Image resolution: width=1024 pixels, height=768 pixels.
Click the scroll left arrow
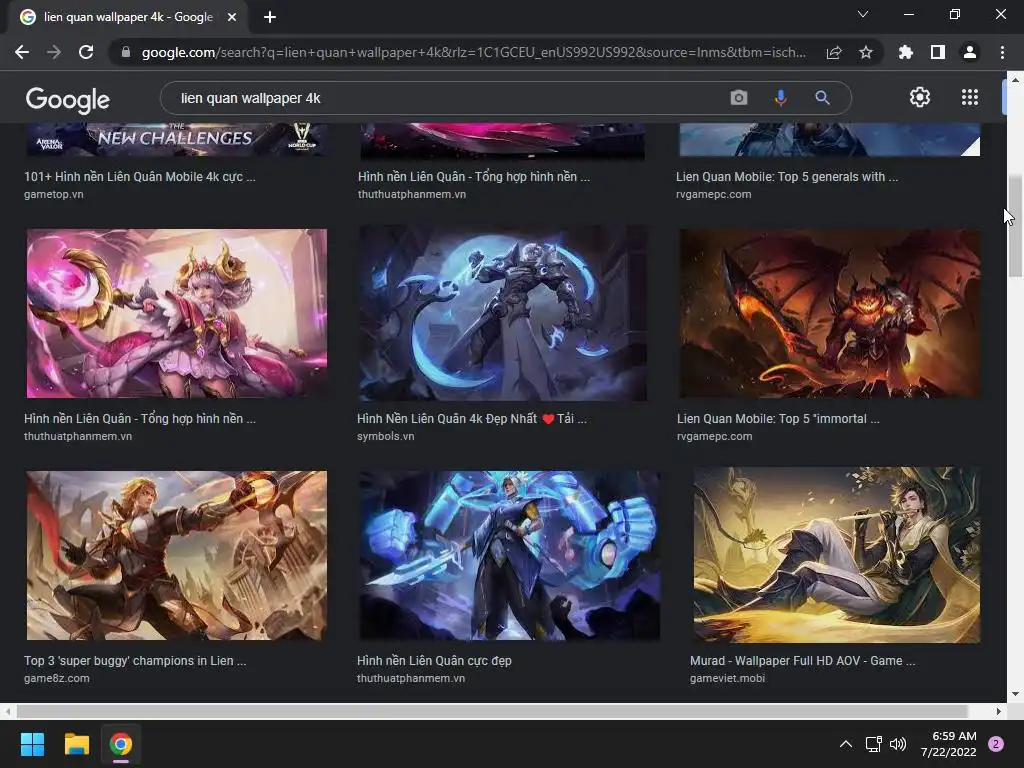(7, 711)
